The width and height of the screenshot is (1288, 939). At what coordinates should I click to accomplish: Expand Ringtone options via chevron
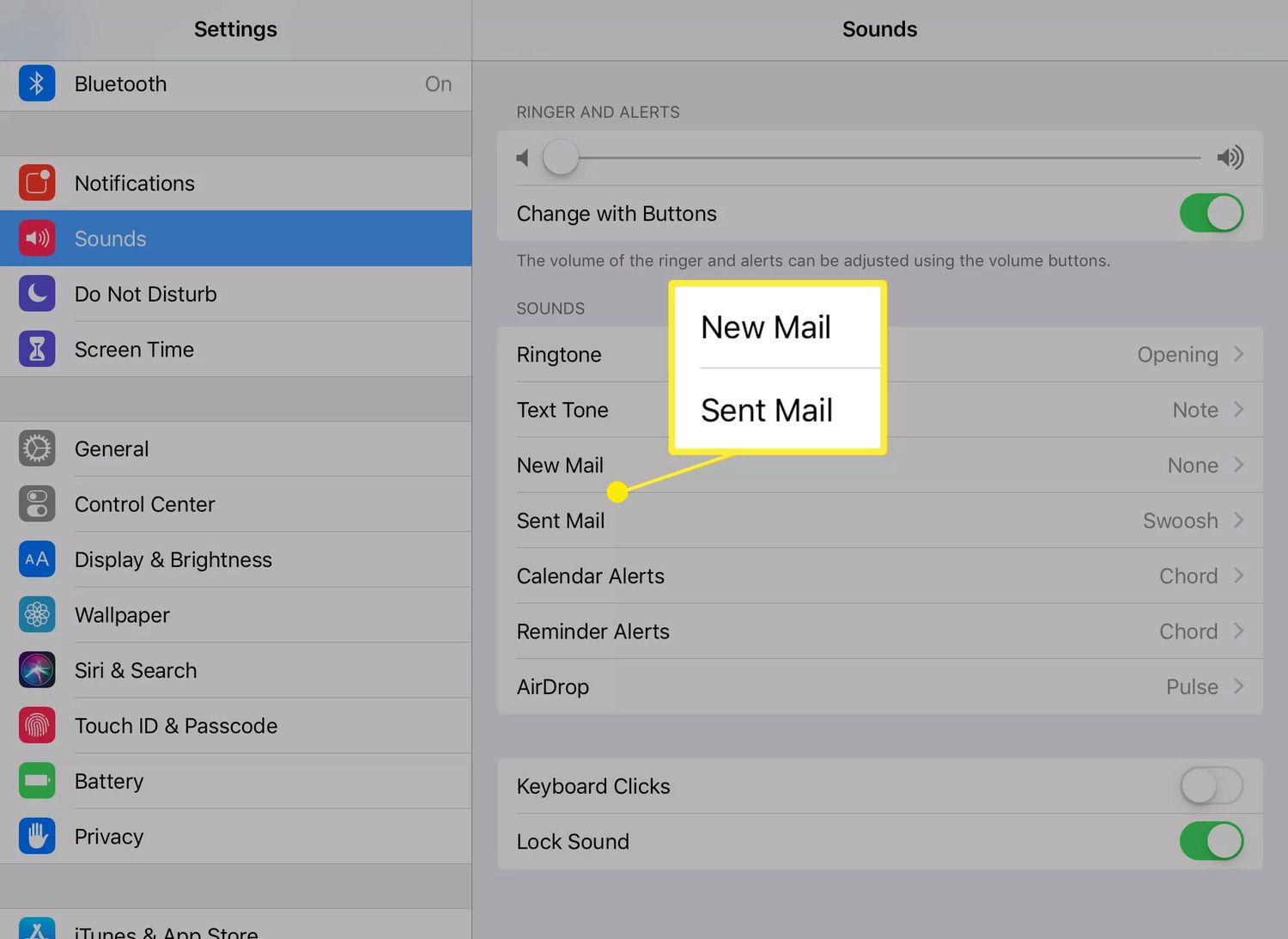[1238, 354]
